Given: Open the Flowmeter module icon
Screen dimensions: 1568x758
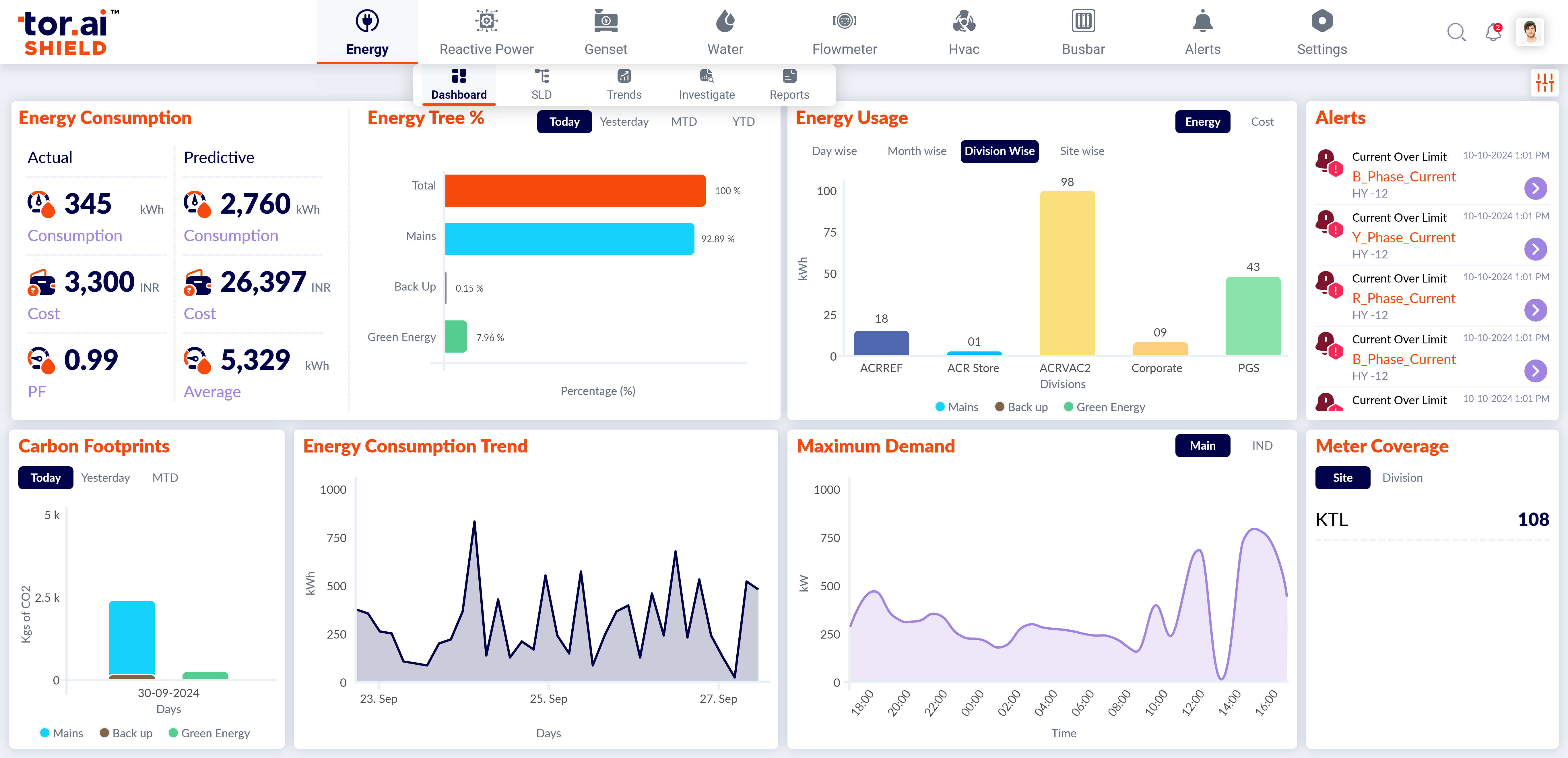Looking at the screenshot, I should click(844, 21).
